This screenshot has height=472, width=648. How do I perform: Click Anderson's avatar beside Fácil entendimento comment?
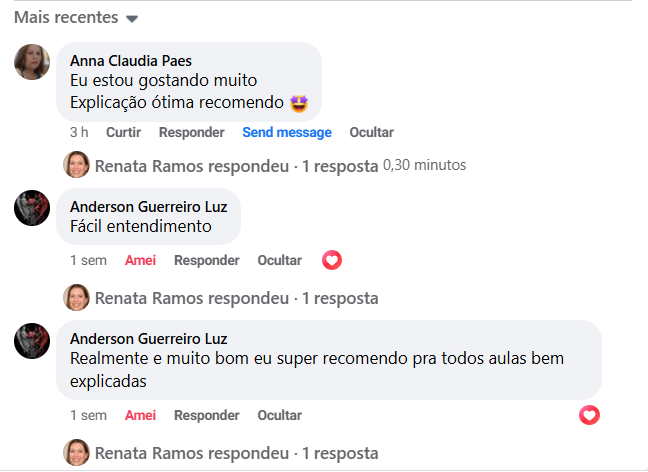point(32,207)
